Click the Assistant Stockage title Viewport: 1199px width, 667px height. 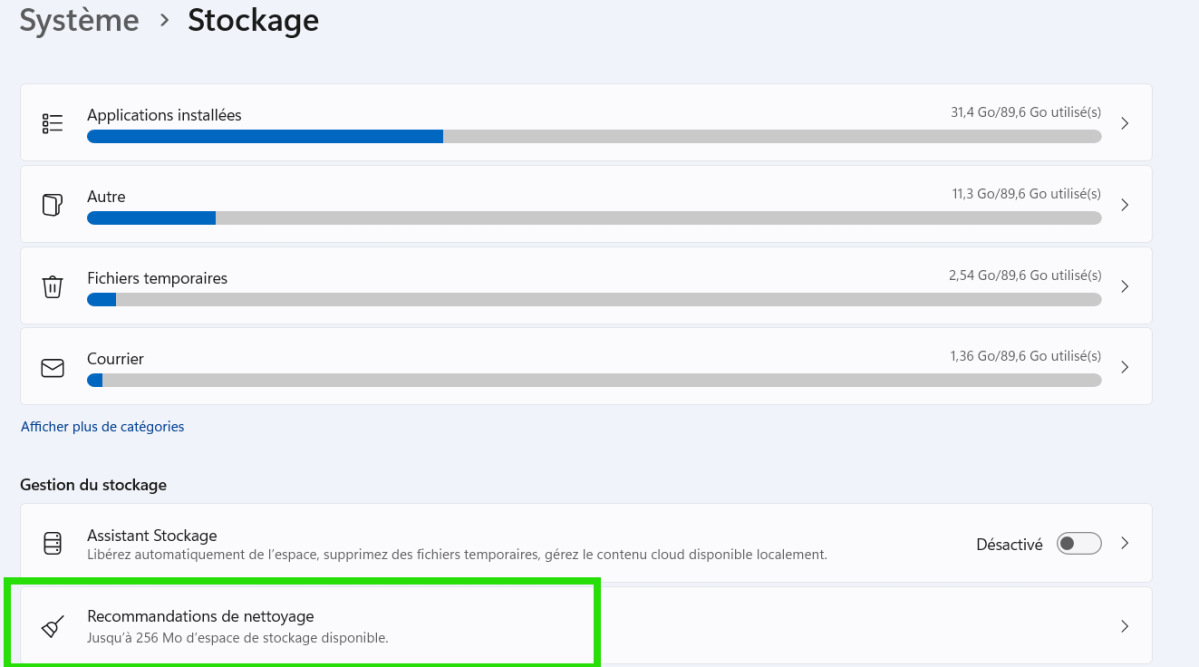click(152, 535)
